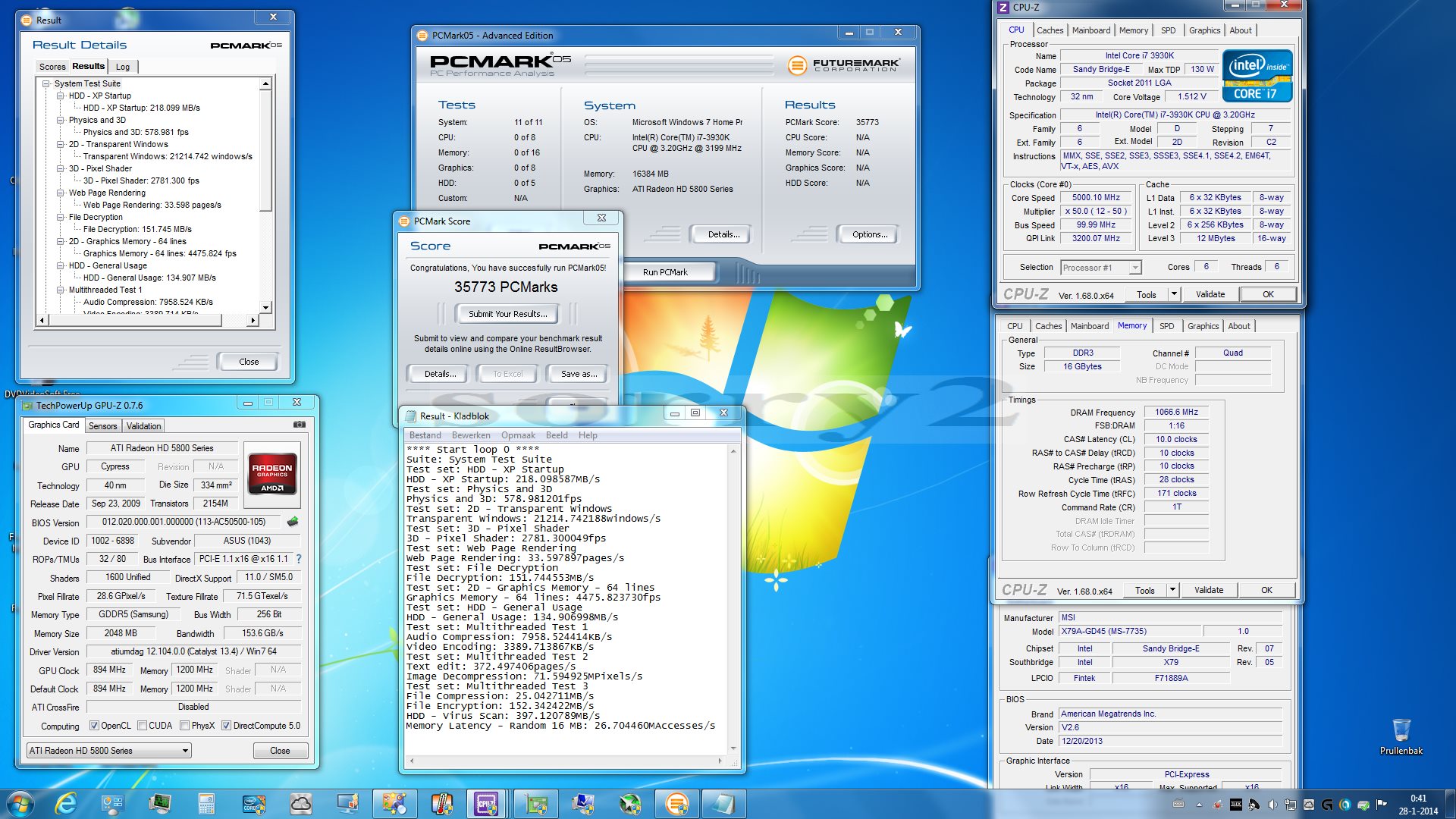This screenshot has height=819, width=1456.
Task: Open the SPD tab in top CPU-Z window
Action: tap(1169, 30)
